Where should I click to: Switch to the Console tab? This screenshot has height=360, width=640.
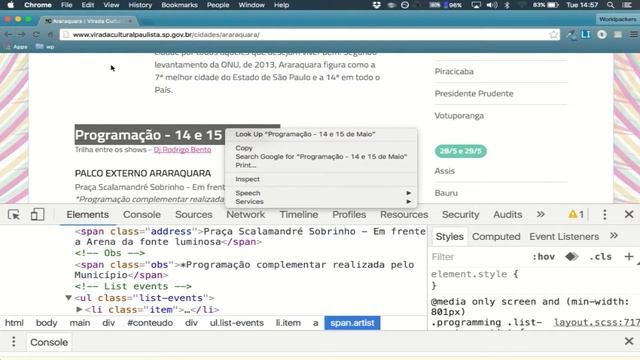(x=142, y=214)
